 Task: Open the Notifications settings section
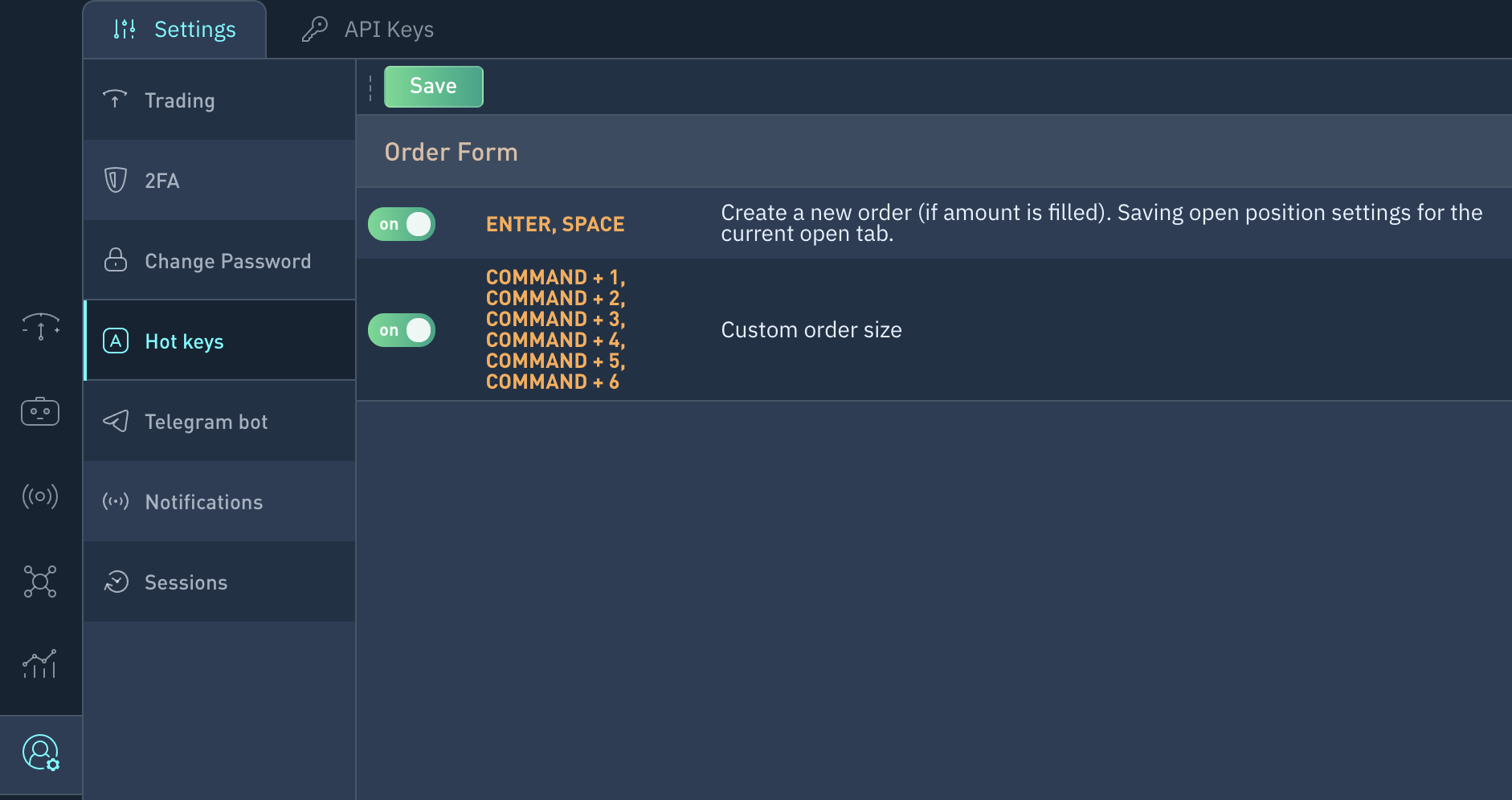coord(219,502)
